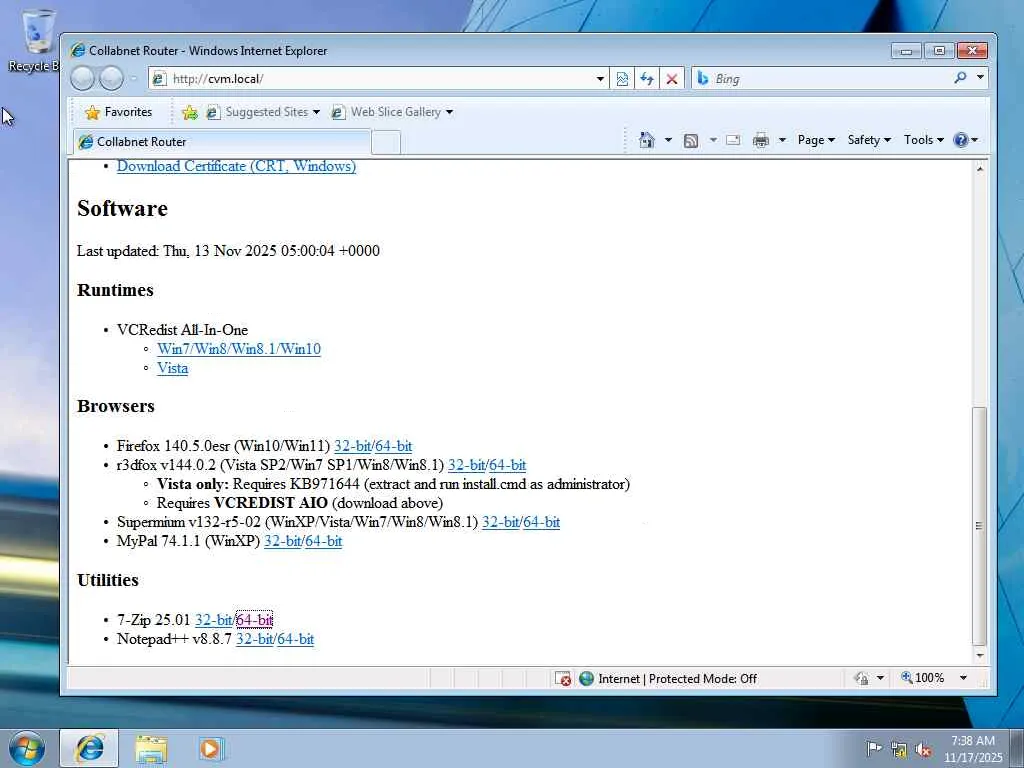
Task: Click Internet Explorer taskbar icon
Action: click(90, 748)
